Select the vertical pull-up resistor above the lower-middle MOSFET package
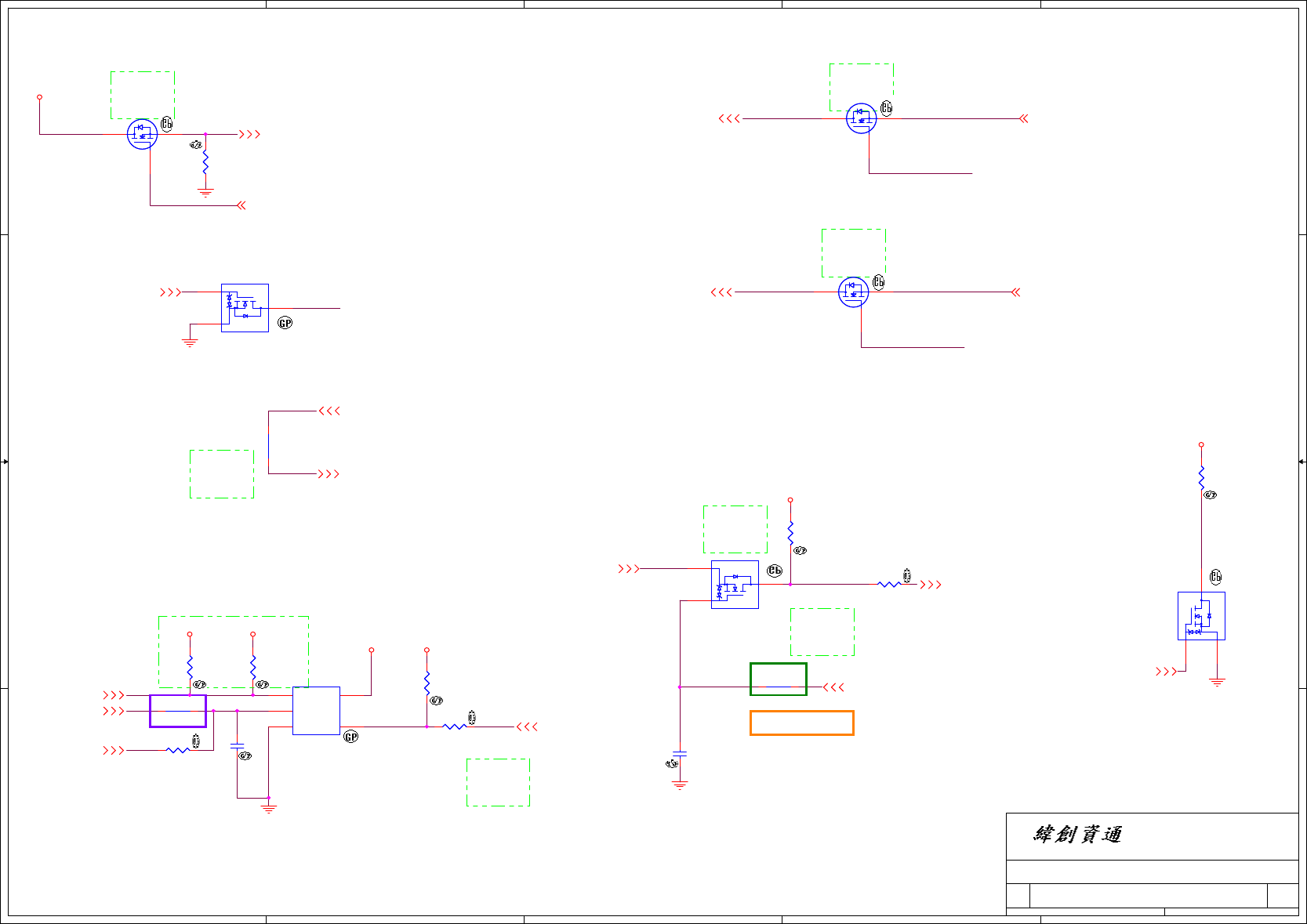The height and width of the screenshot is (924, 1307). click(x=790, y=533)
